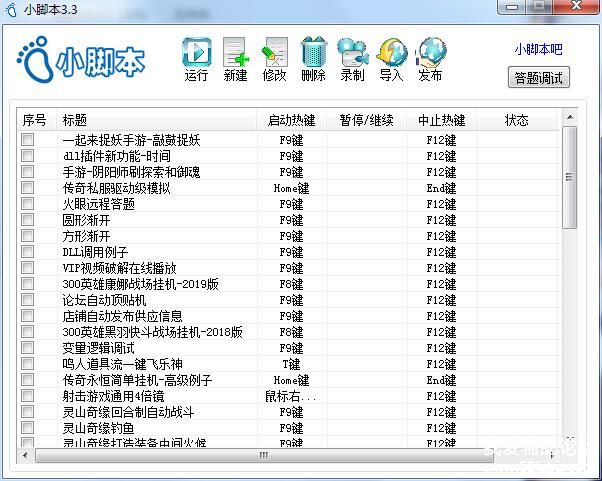
Task: Click the 暂停/继续 column header
Action: (367, 120)
